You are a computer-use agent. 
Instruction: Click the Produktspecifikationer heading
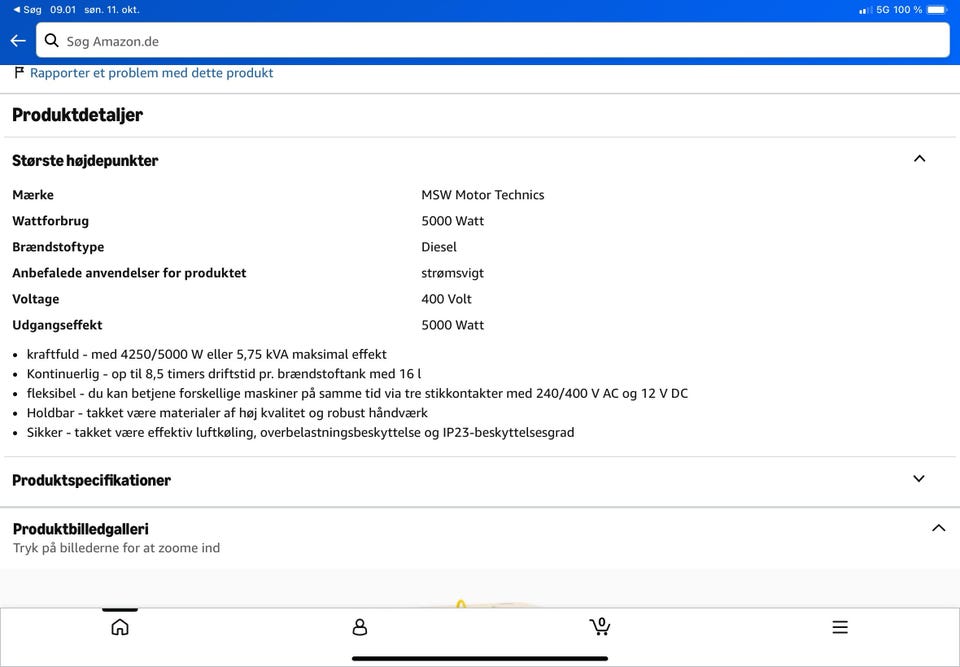click(91, 480)
